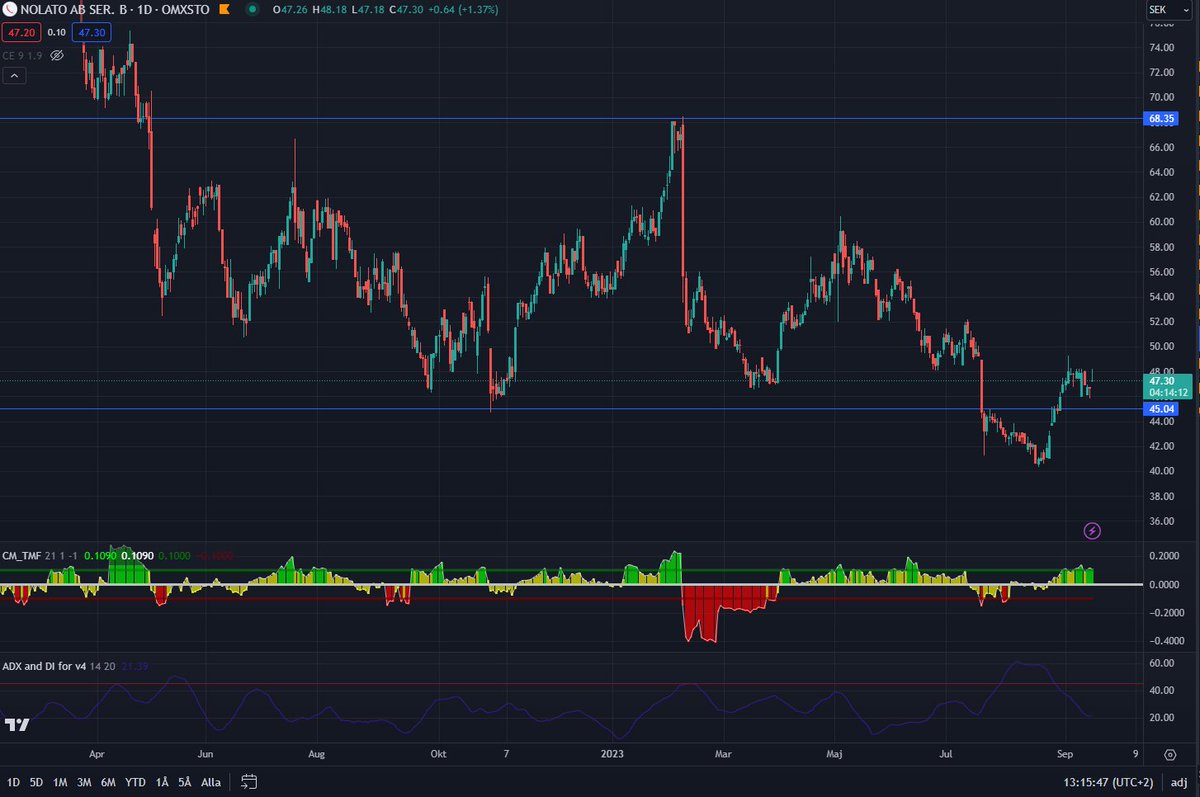
Task: Select the 5Å time range
Action: [x=185, y=781]
